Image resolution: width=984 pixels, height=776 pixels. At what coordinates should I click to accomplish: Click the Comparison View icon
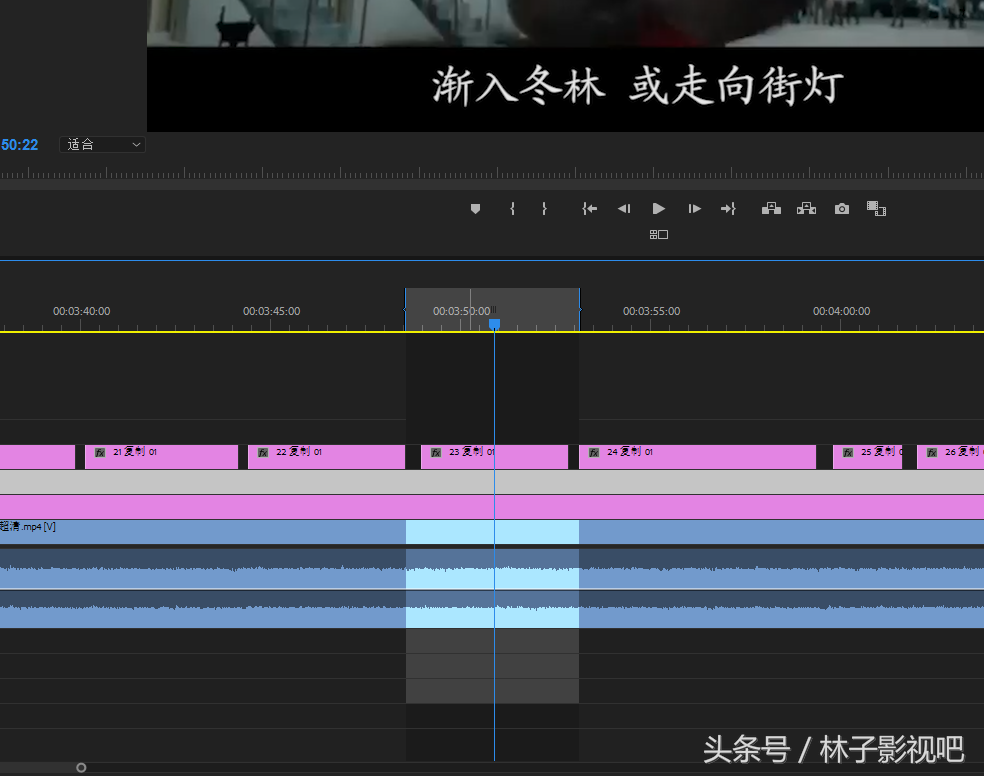tap(876, 209)
